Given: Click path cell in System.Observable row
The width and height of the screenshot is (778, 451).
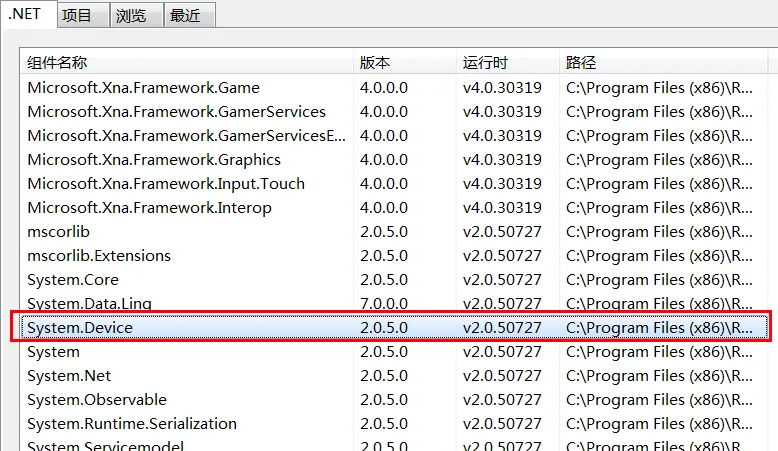Looking at the screenshot, I should 659,399.
